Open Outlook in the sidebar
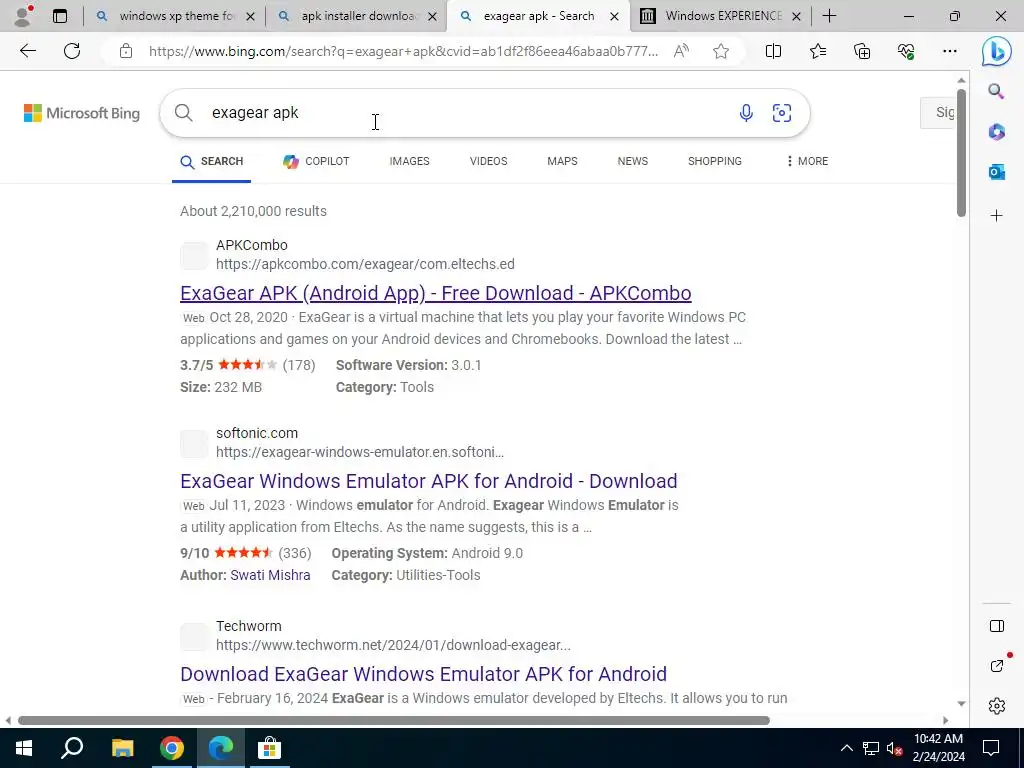Image resolution: width=1024 pixels, height=768 pixels. click(x=996, y=172)
